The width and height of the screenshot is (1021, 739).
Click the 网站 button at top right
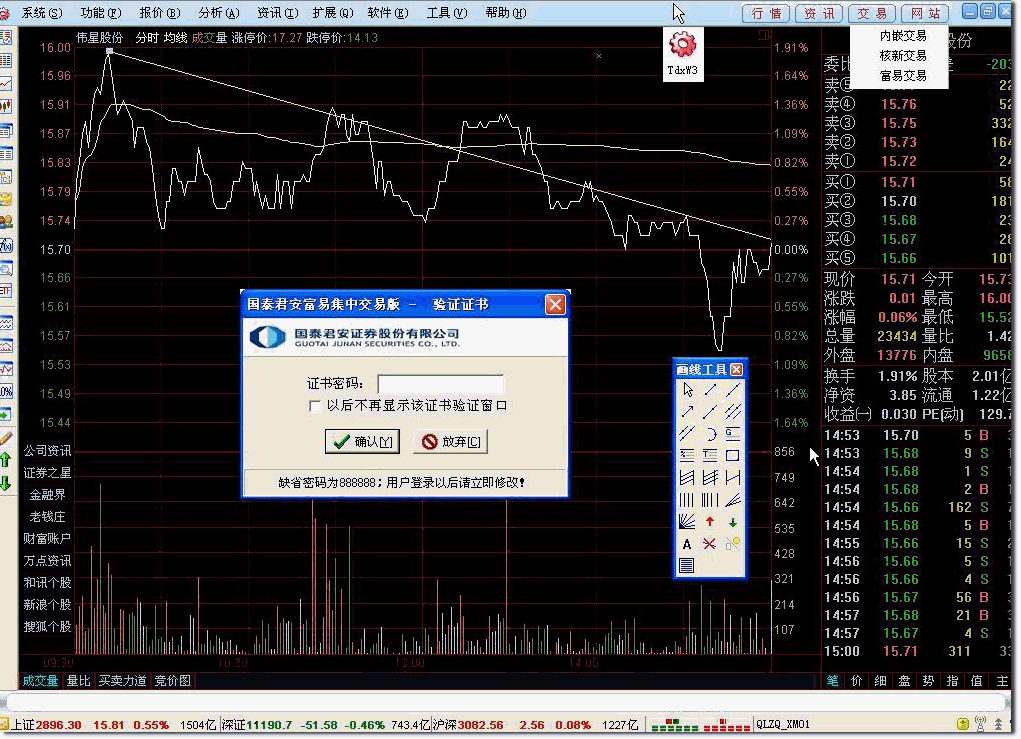coord(925,13)
